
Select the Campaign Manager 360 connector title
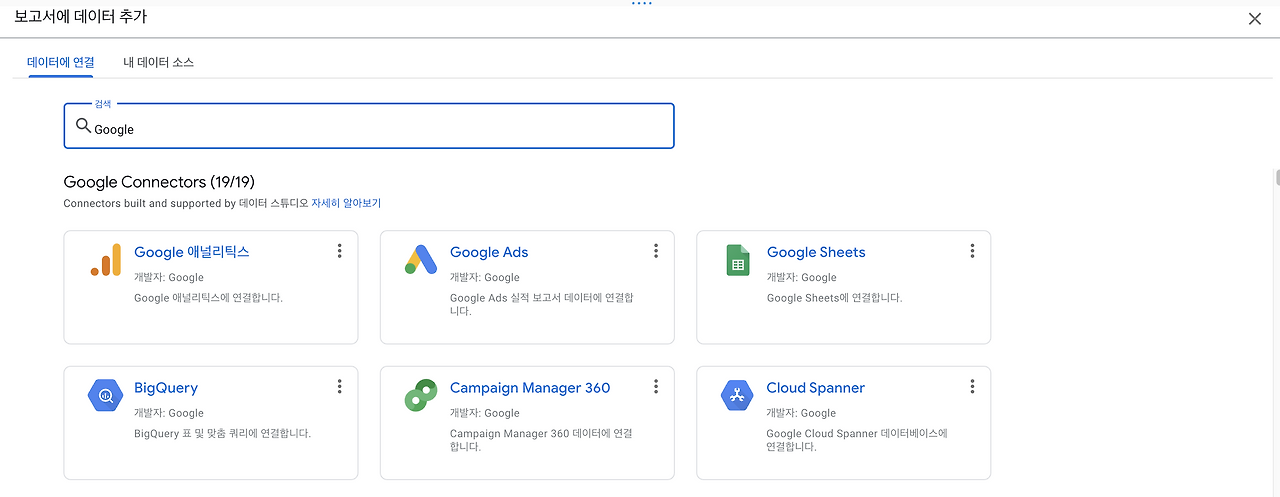pos(530,388)
